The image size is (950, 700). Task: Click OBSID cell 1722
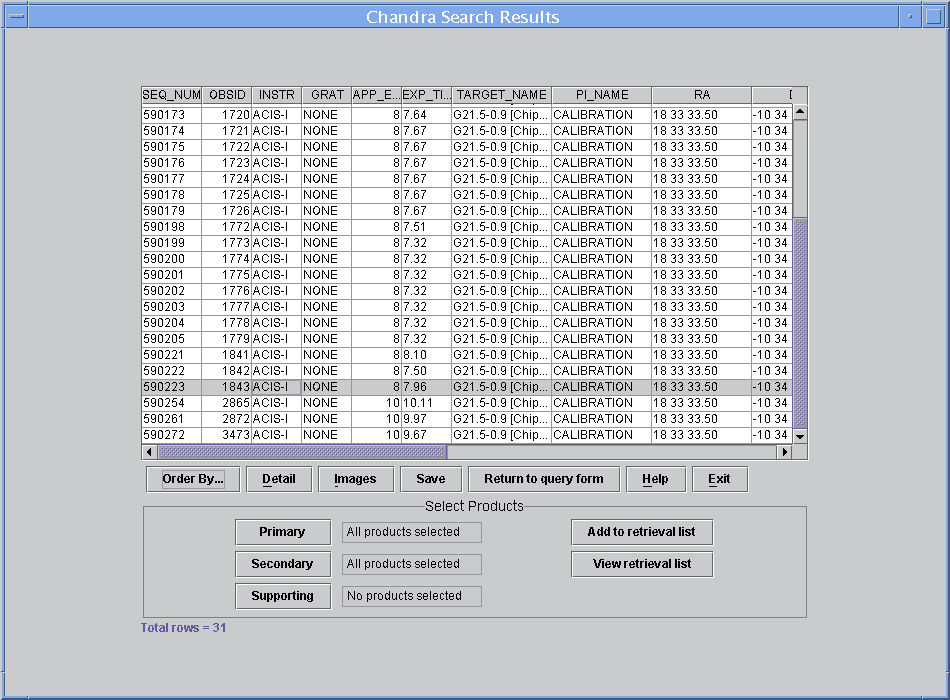[x=227, y=147]
